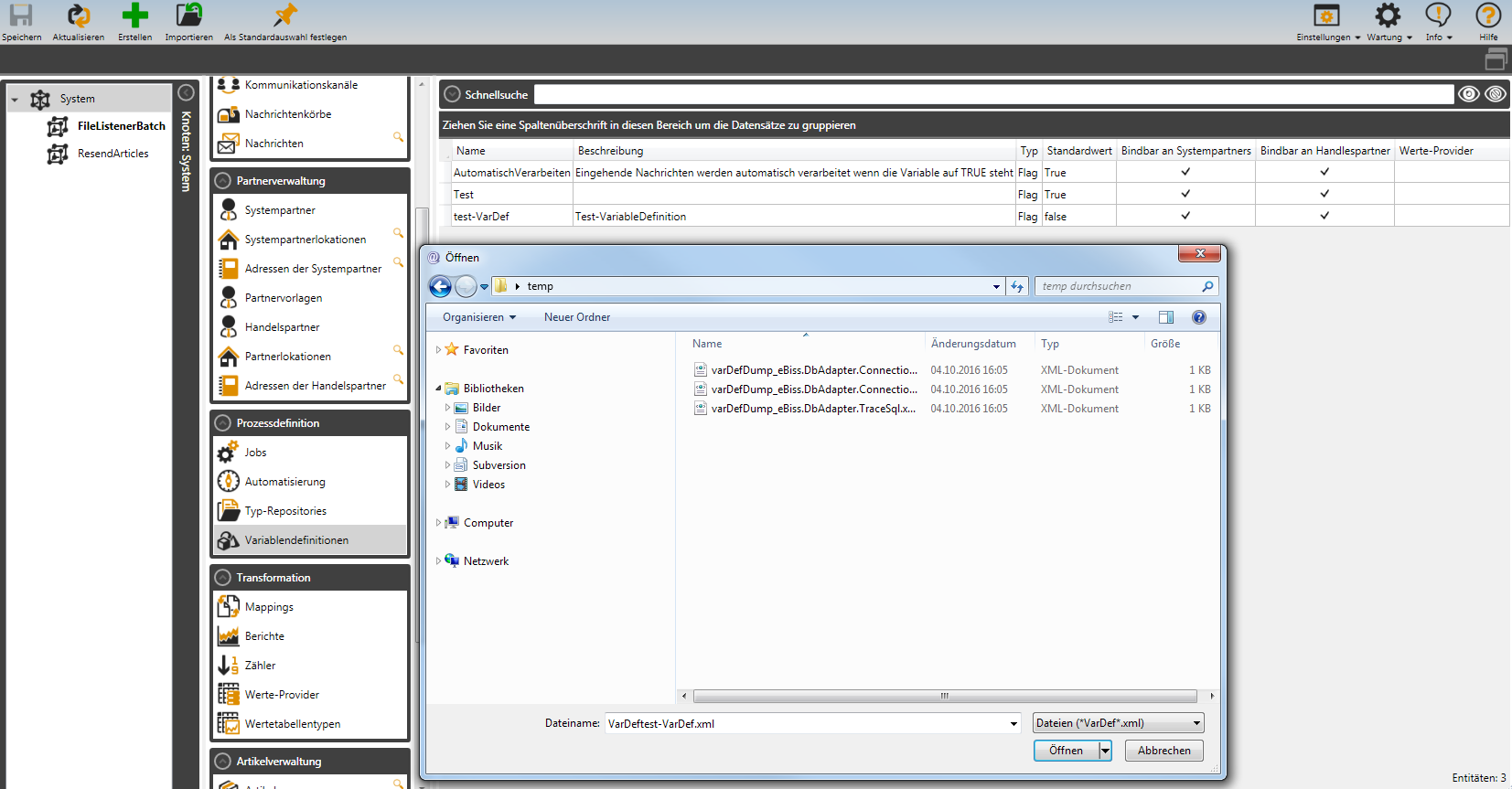Click the horizontal scrollbar in file list

[x=944, y=696]
